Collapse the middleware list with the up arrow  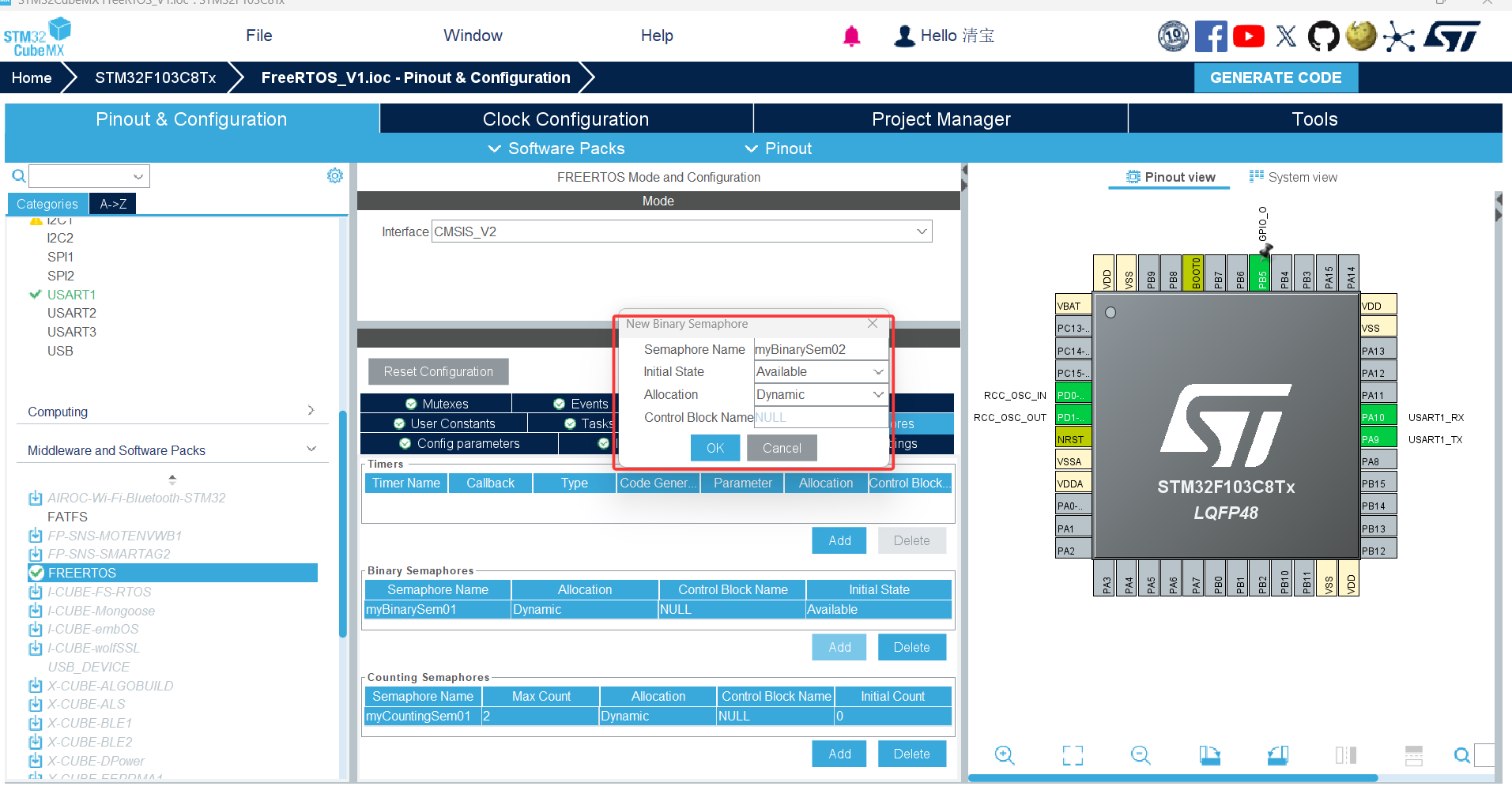click(x=172, y=479)
